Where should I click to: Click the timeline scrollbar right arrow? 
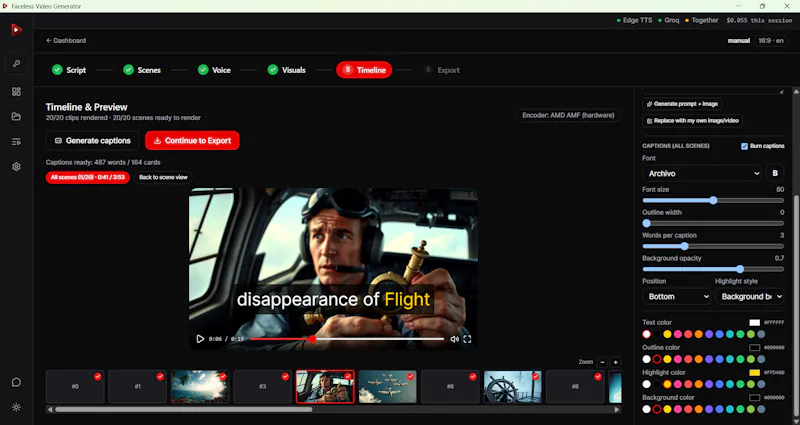click(x=617, y=409)
